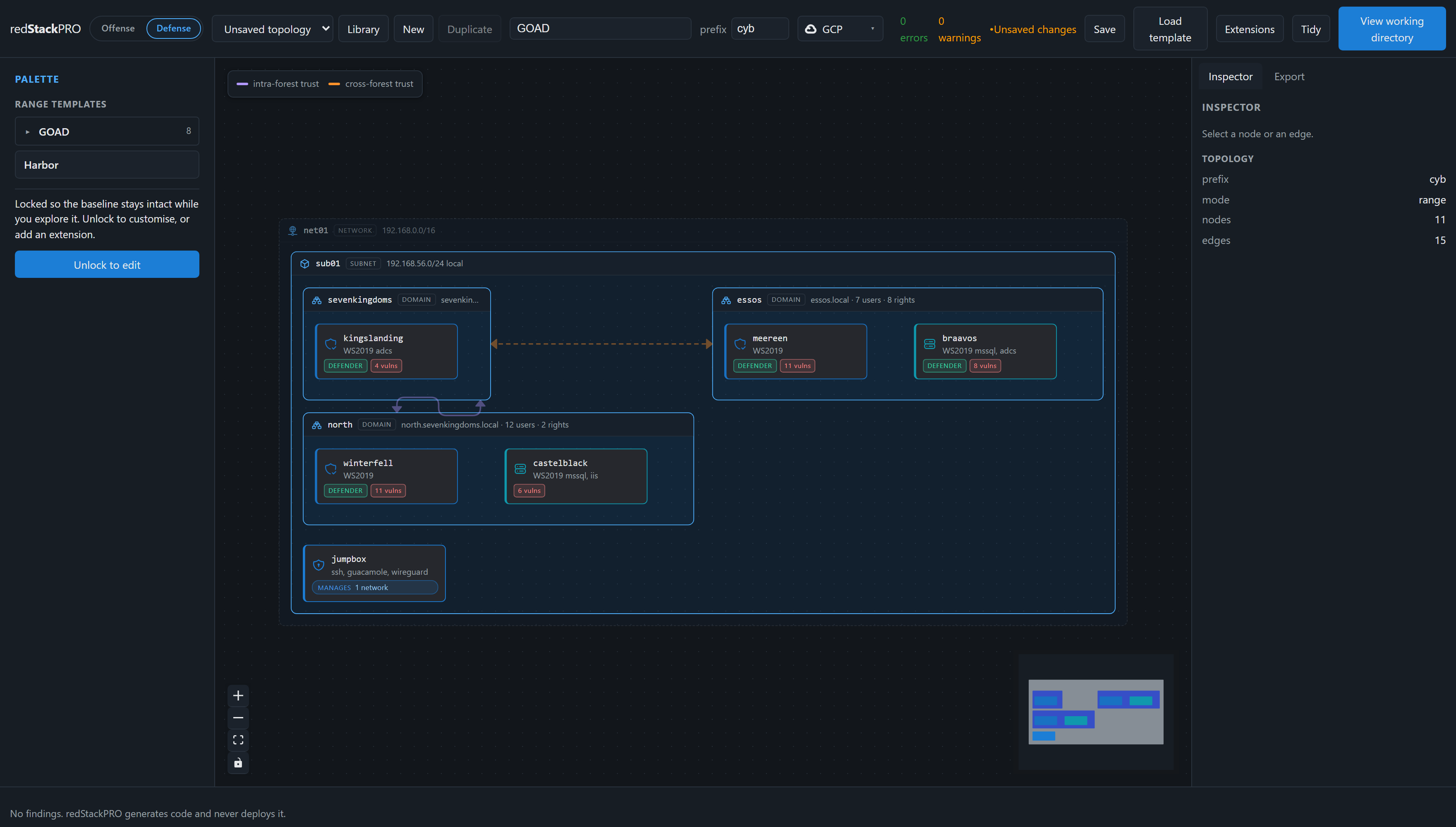The width and height of the screenshot is (1456, 827).
Task: Open the topology Library
Action: point(363,29)
